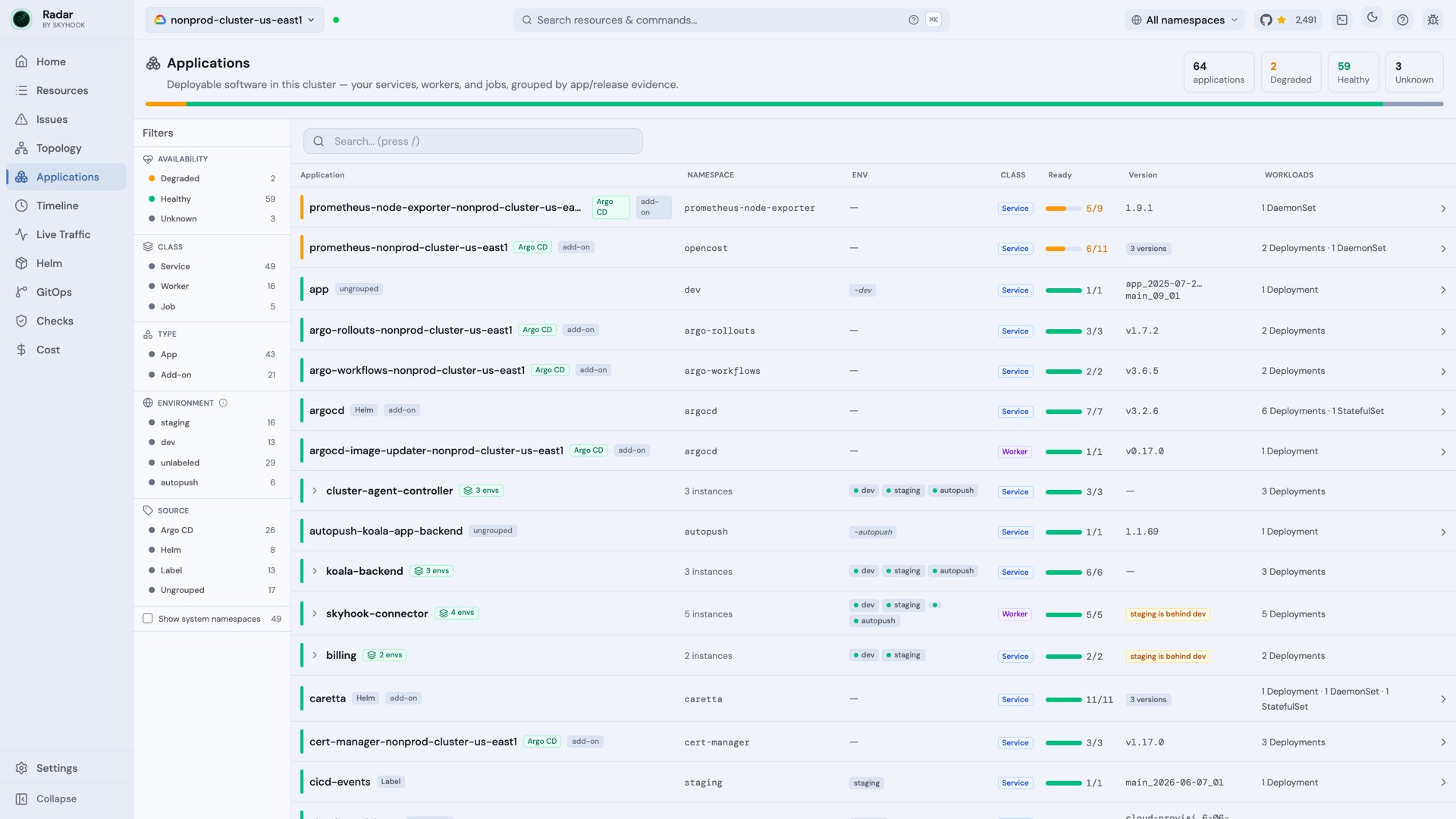The height and width of the screenshot is (819, 1456).
Task: Filter by Unknown availability
Action: [x=212, y=218]
